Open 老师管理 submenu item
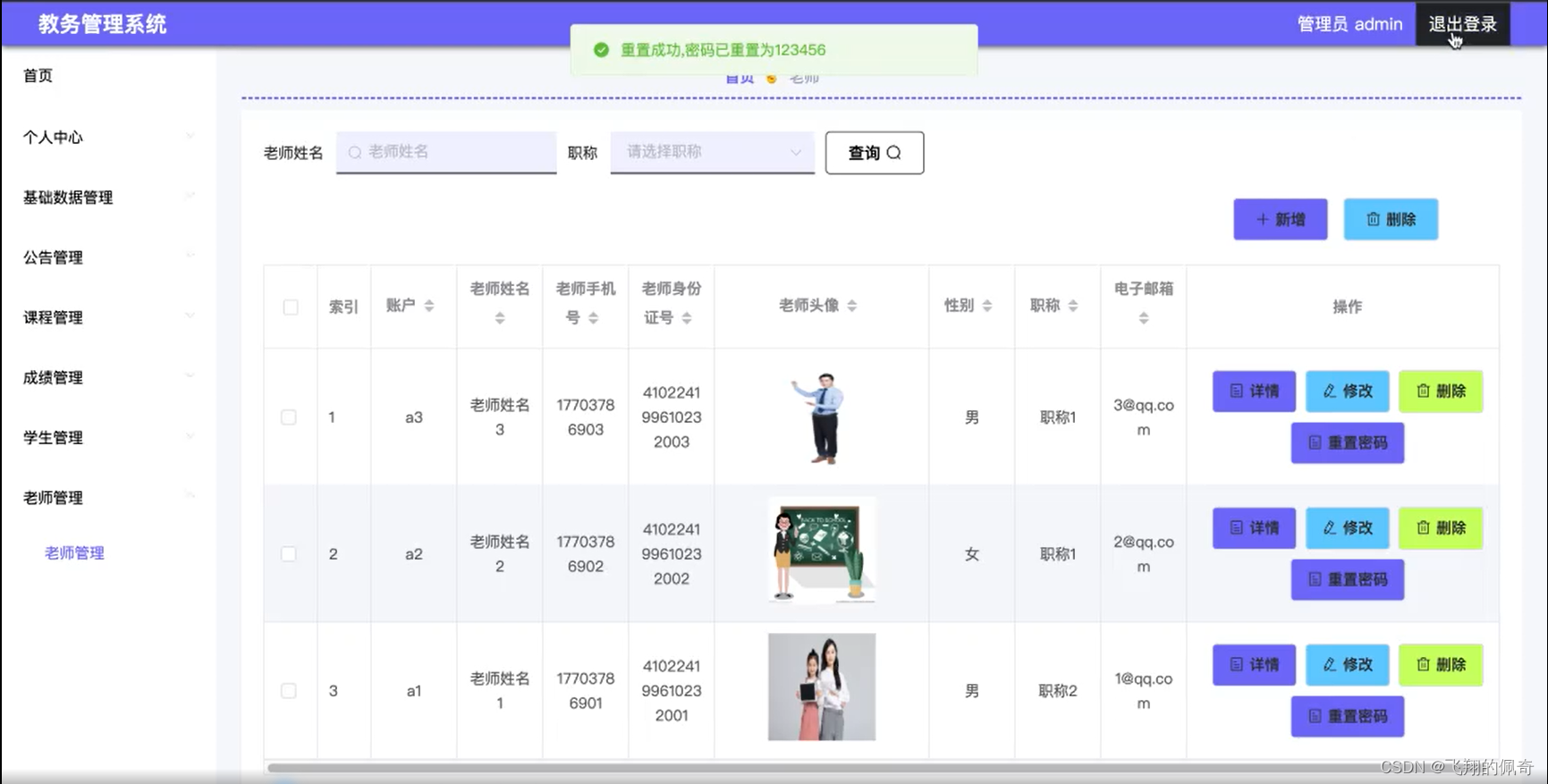This screenshot has width=1548, height=784. click(75, 553)
